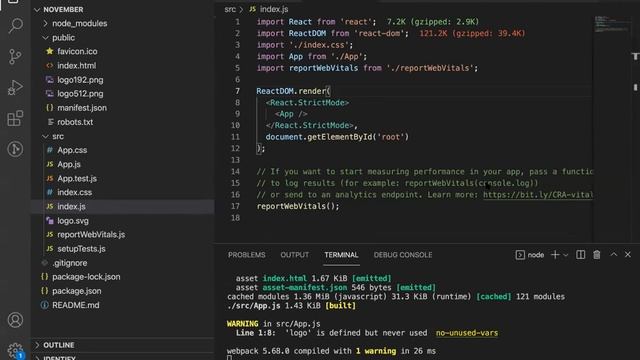Switch to the DEBUG CONSOLE tab
640x360 pixels.
pos(403,255)
